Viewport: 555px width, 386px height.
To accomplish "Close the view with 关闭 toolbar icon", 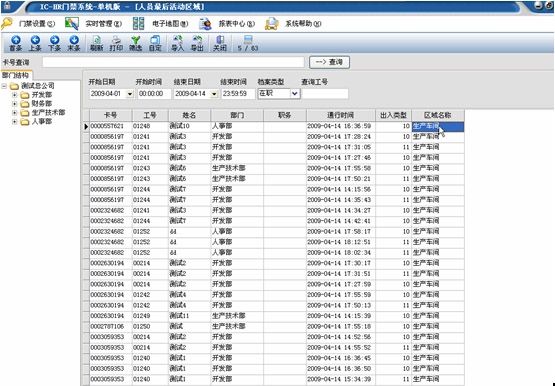I will [x=220, y=43].
